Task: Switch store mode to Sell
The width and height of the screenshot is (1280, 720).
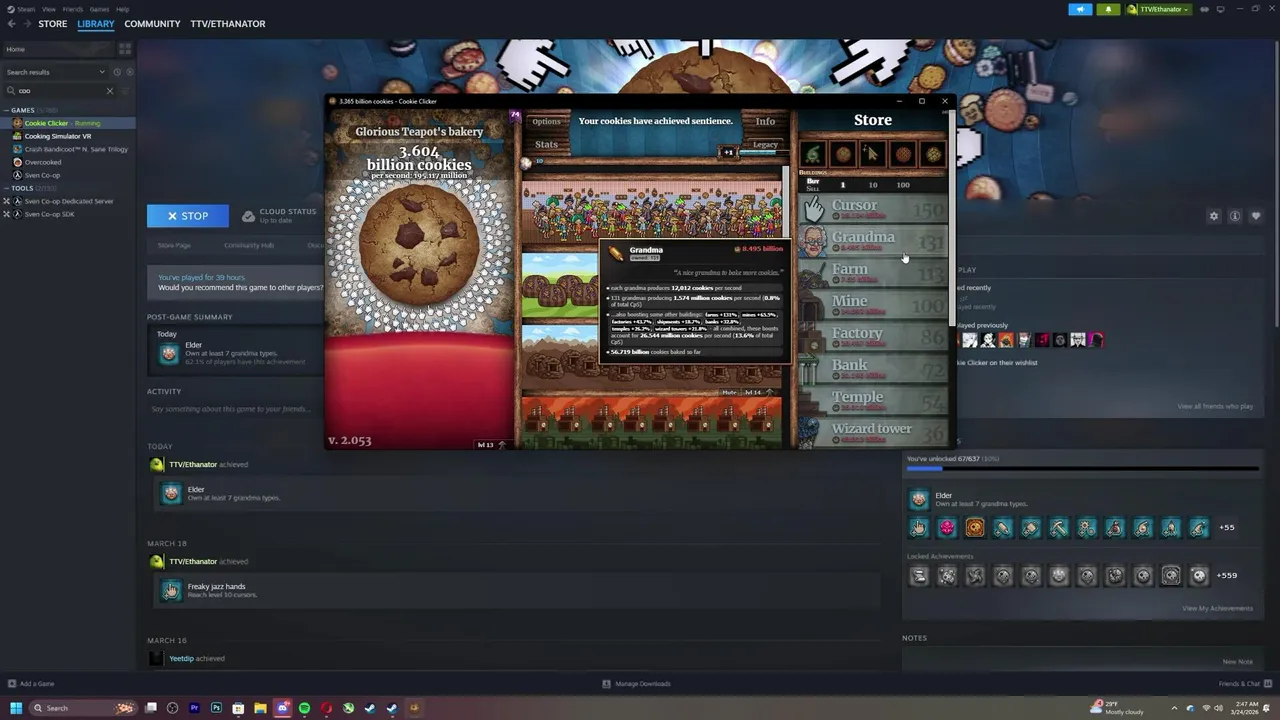Action: click(x=812, y=188)
